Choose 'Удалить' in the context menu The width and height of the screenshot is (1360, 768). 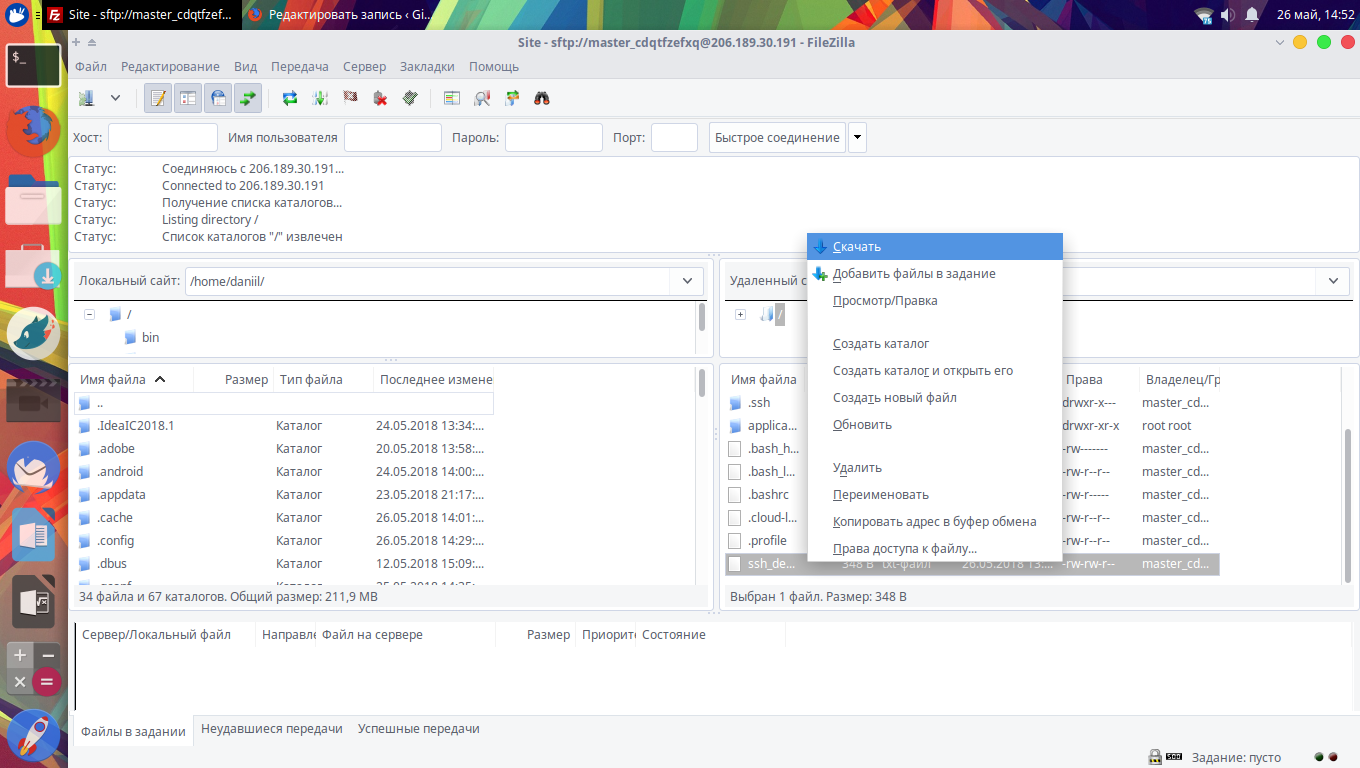point(935,467)
